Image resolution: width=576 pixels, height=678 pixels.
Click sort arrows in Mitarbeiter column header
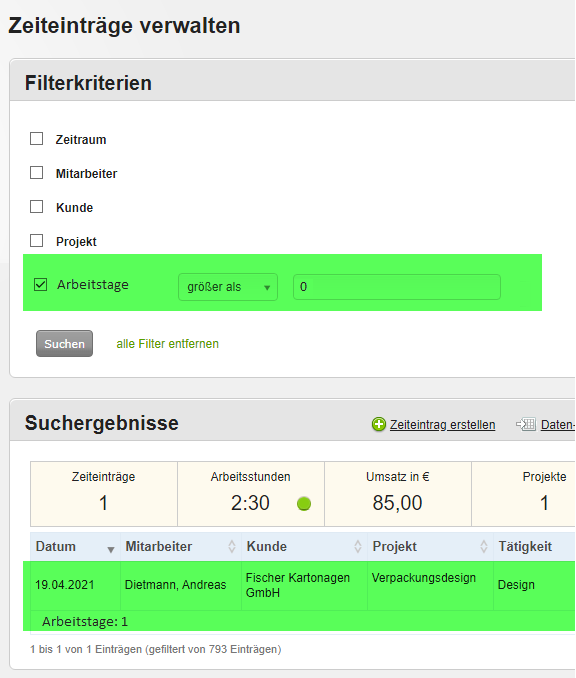click(x=232, y=547)
